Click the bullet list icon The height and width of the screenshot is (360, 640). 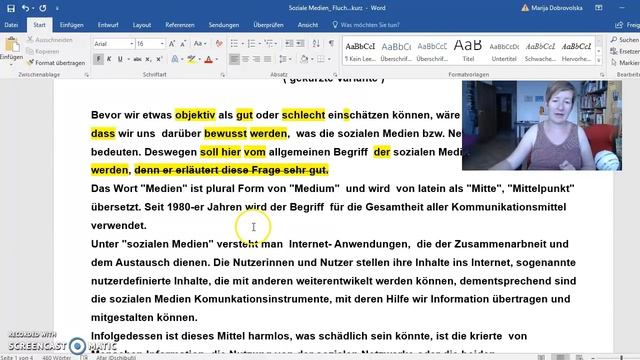click(234, 43)
